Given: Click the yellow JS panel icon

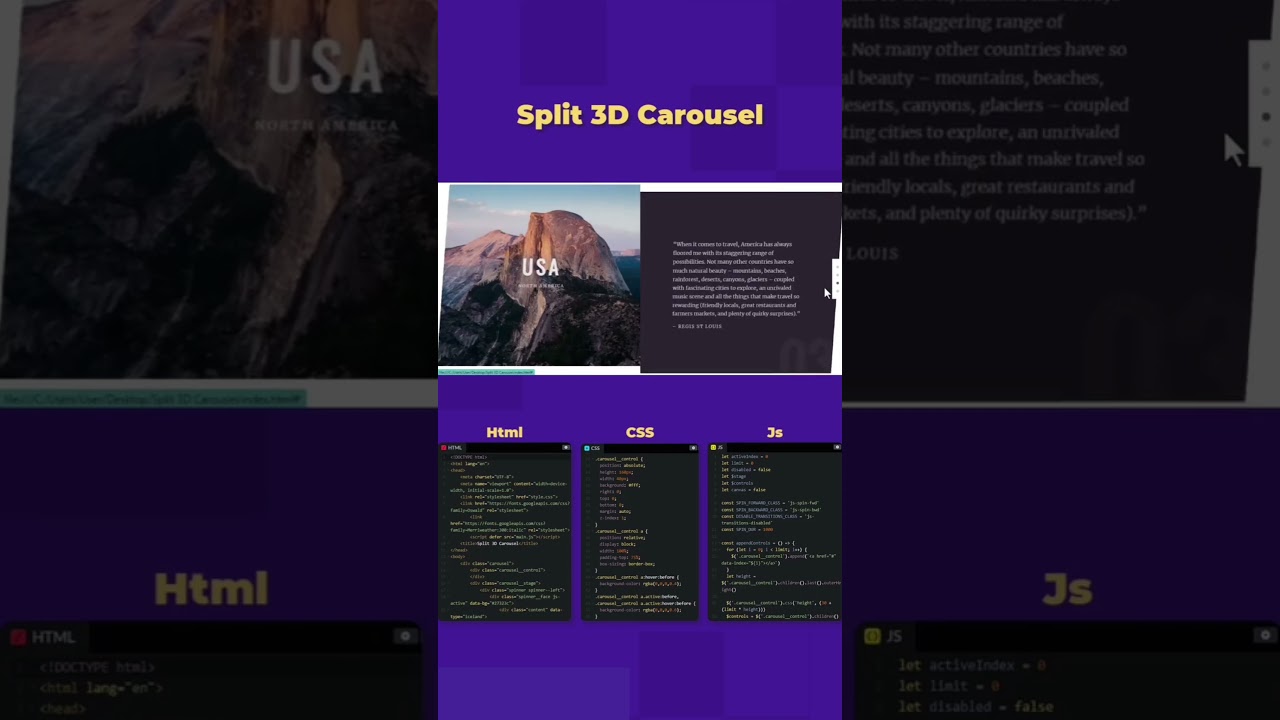Looking at the screenshot, I should [x=713, y=447].
